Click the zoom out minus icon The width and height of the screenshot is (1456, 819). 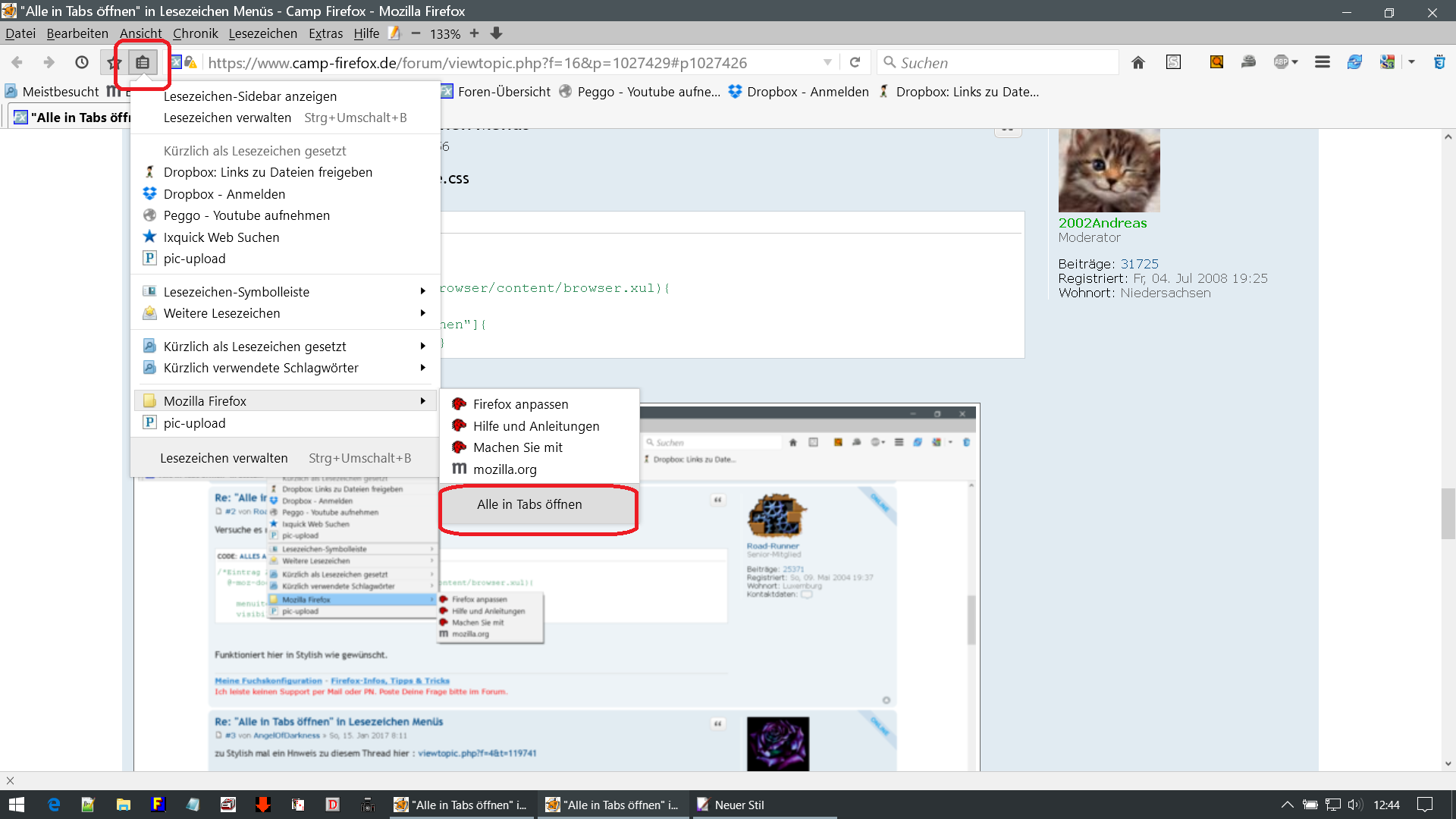coord(416,33)
